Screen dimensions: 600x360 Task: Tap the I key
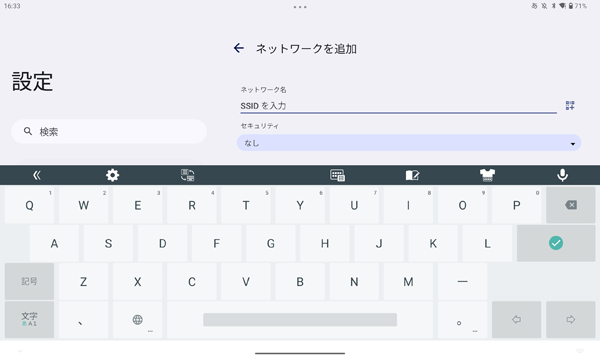(408, 205)
